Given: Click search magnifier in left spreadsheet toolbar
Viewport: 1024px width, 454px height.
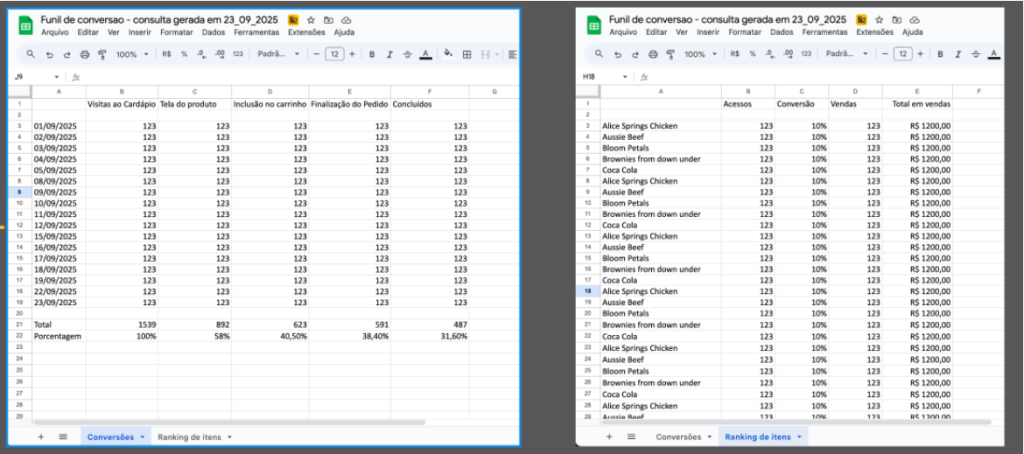Looking at the screenshot, I should [31, 54].
